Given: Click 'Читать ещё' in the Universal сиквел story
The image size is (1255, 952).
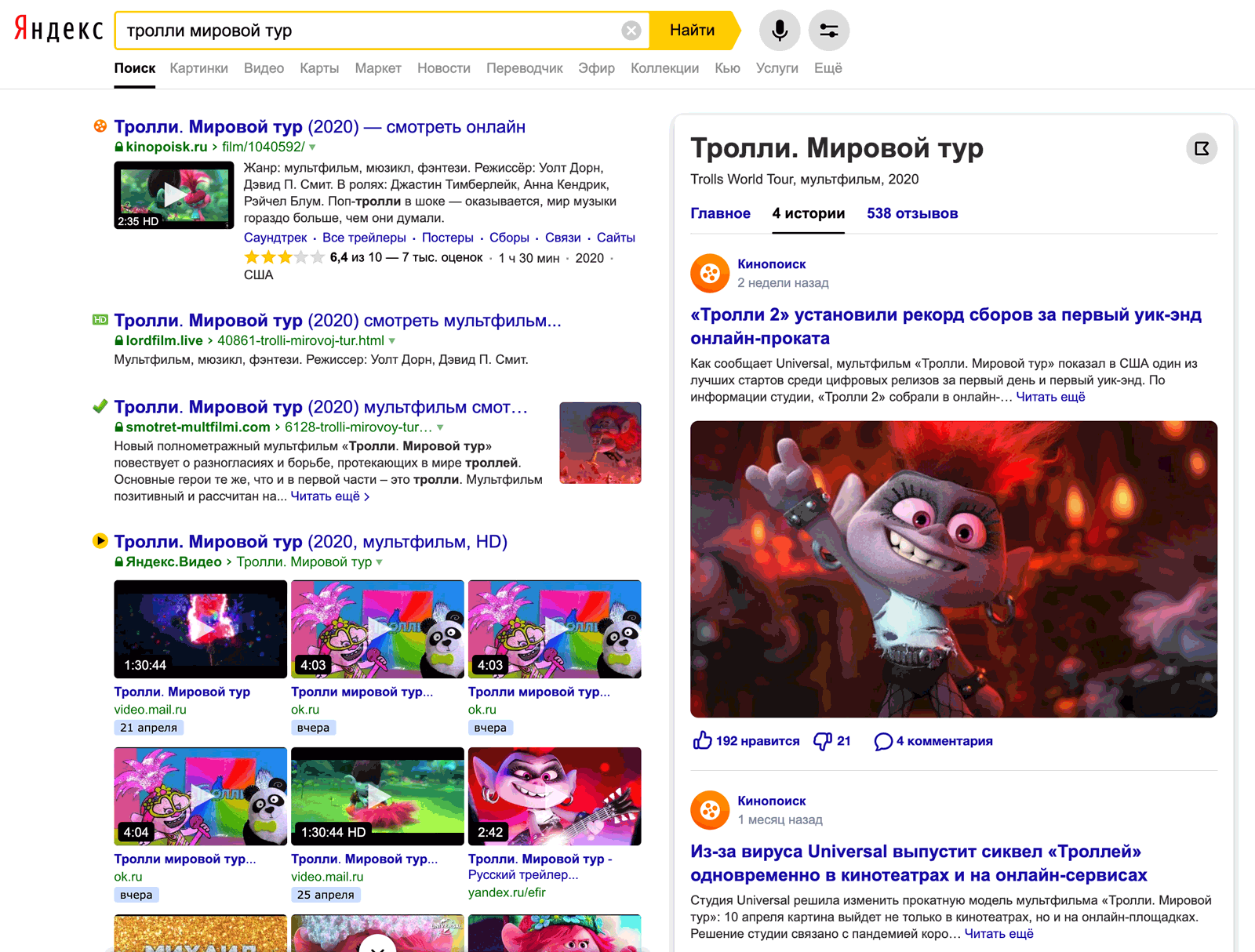Looking at the screenshot, I should (x=999, y=934).
